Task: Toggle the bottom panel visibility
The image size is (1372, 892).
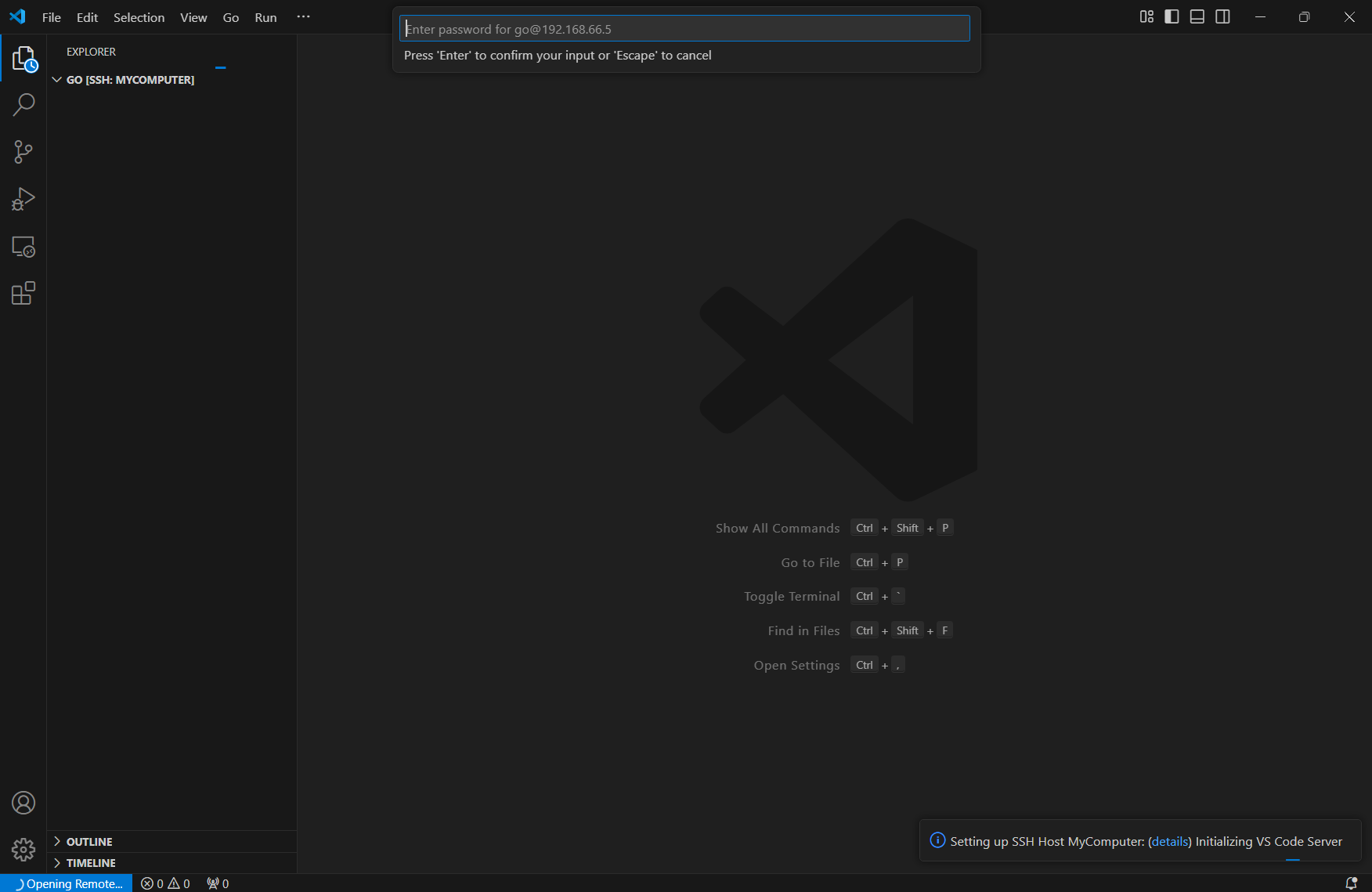Action: point(1197,17)
